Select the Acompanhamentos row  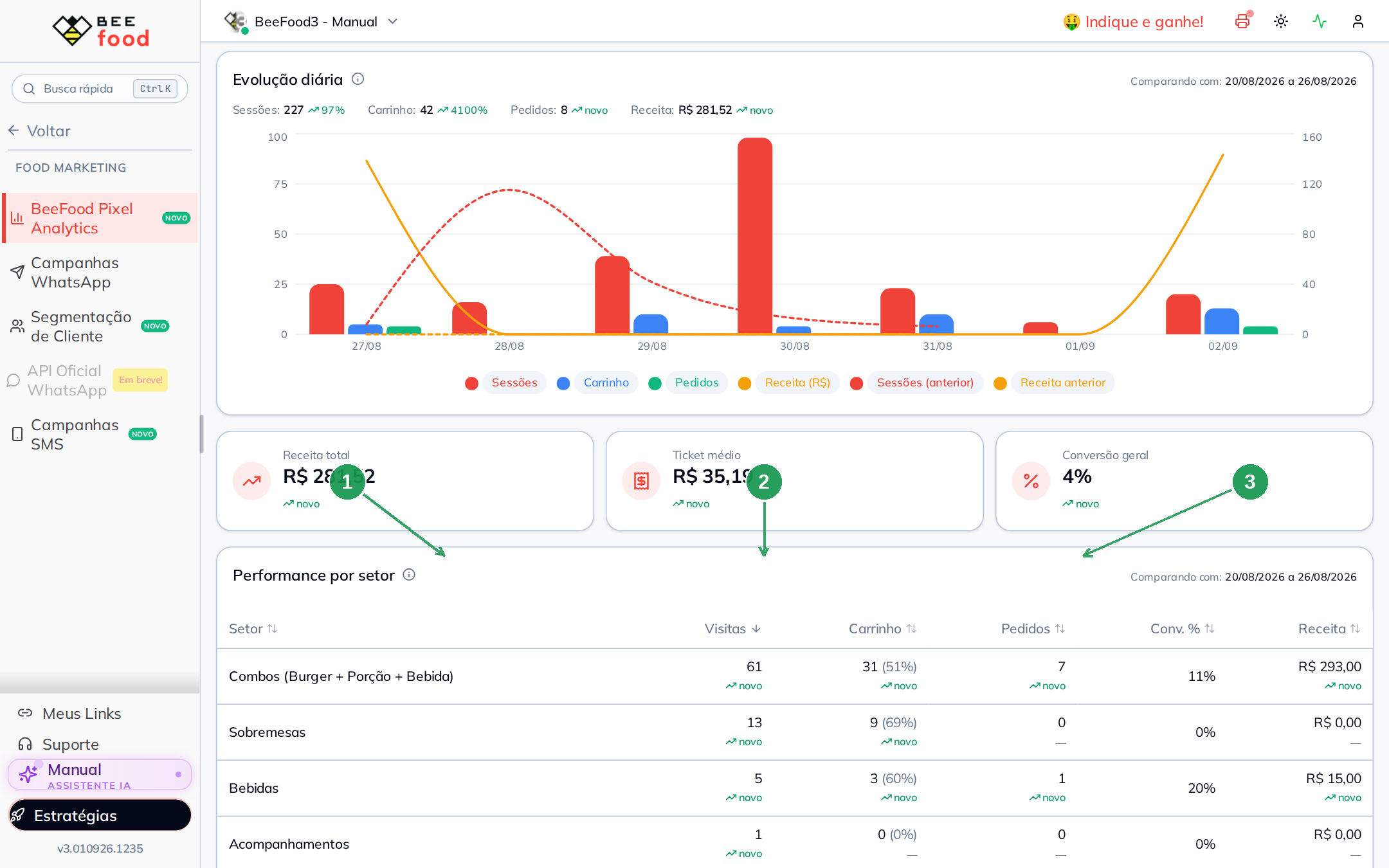click(x=795, y=843)
